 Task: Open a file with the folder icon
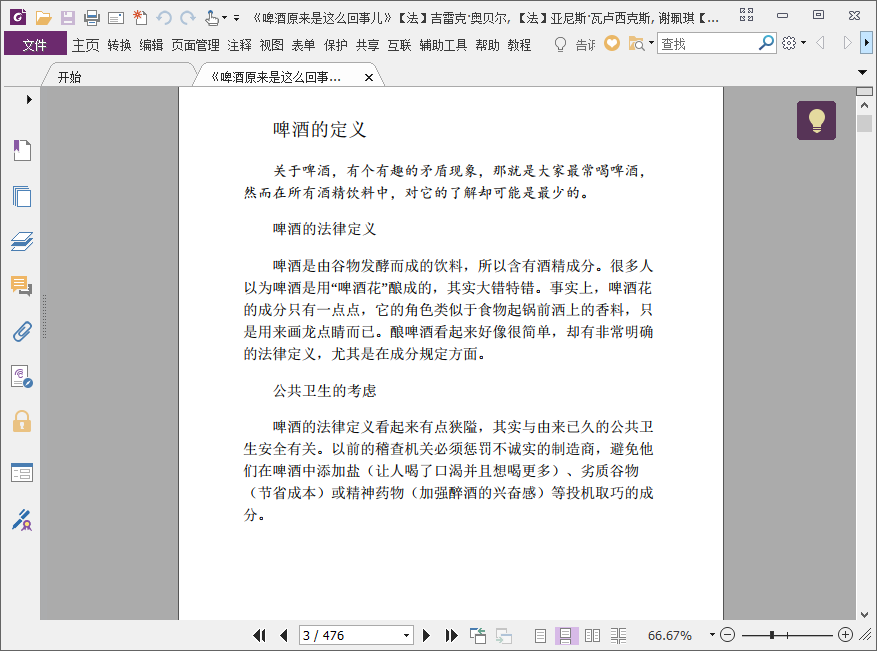point(43,18)
